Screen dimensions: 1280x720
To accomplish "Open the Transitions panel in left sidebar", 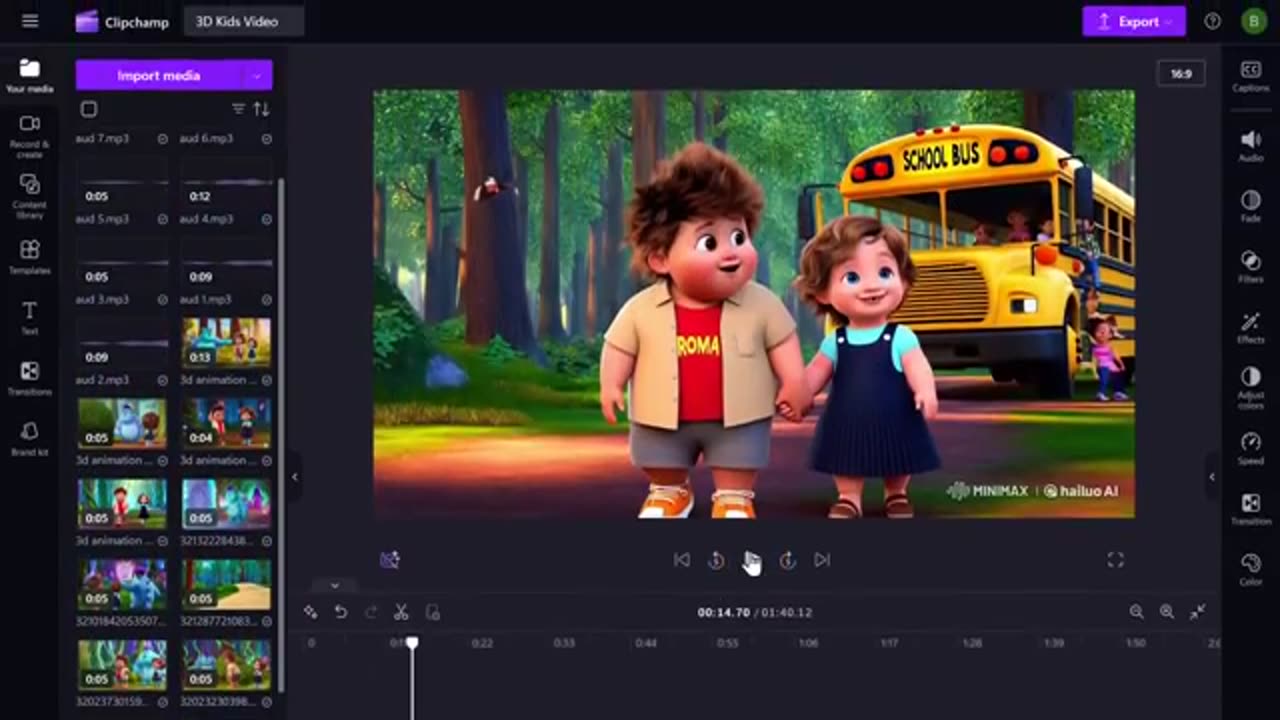I will click(x=29, y=378).
